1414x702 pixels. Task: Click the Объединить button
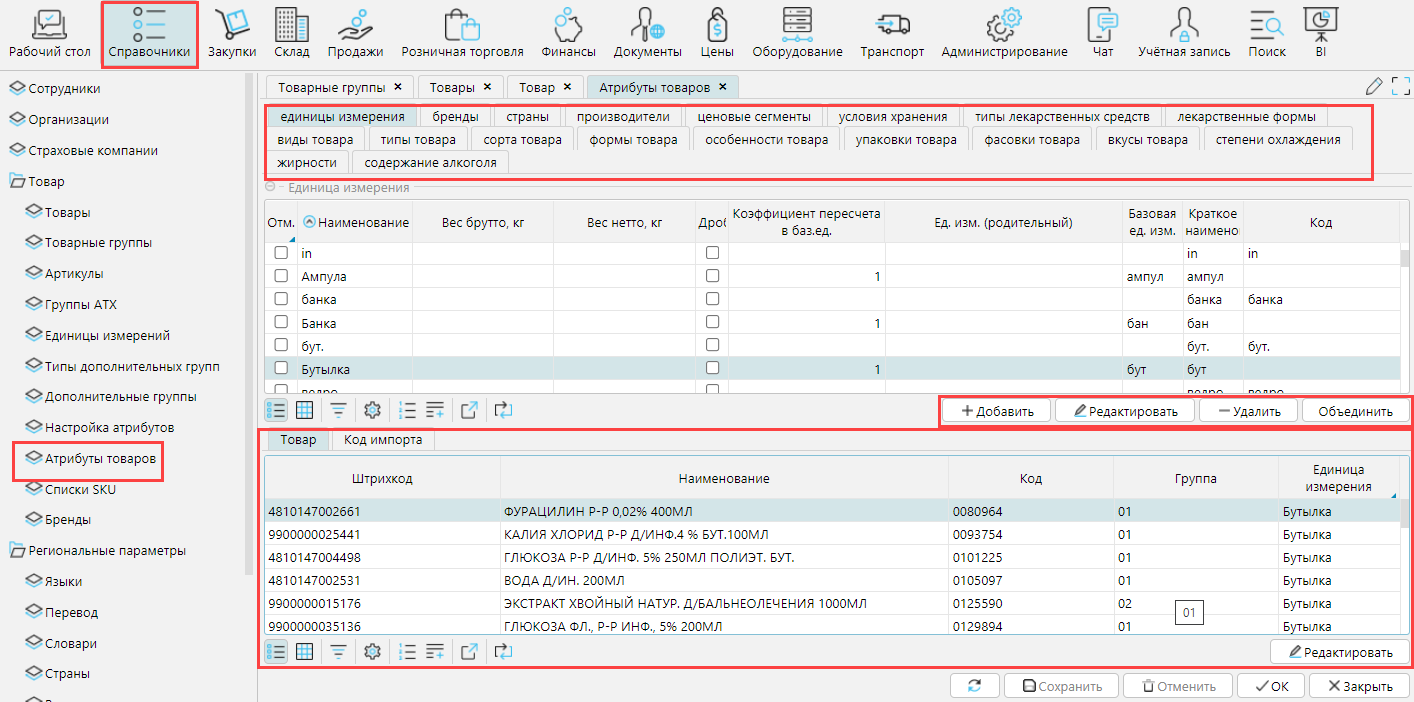click(1354, 411)
